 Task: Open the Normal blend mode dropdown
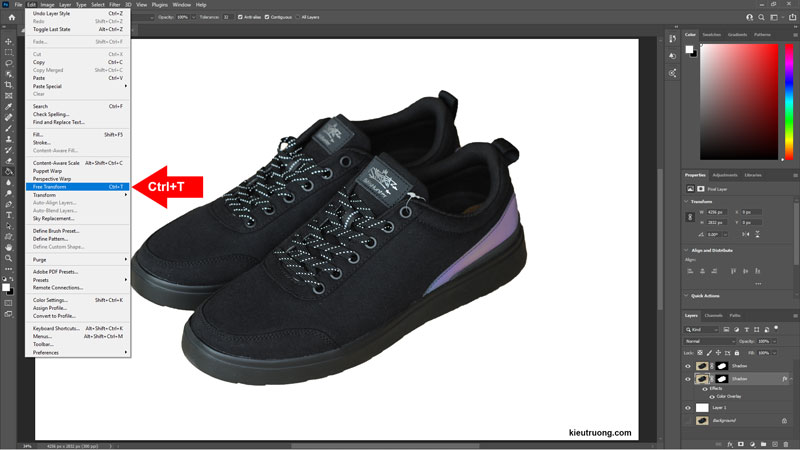[709, 341]
